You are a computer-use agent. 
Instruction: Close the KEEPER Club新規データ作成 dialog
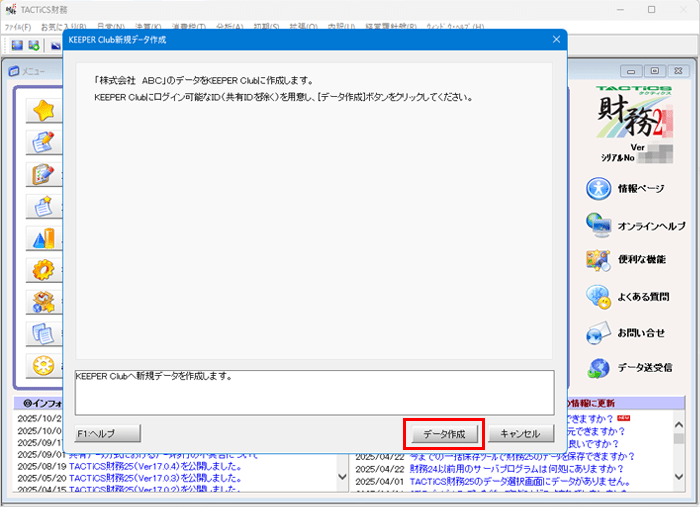point(556,40)
